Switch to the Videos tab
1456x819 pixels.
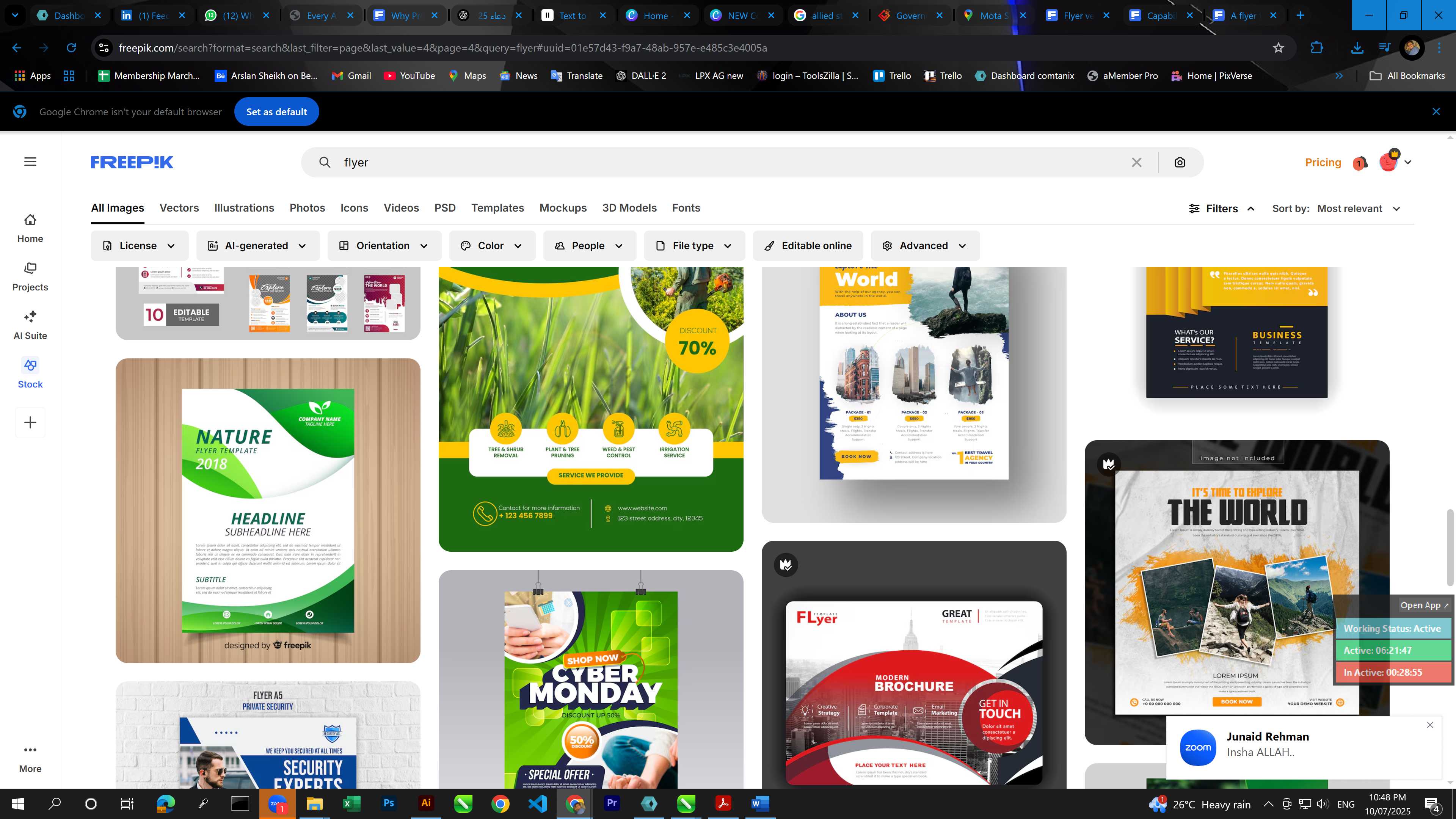pyautogui.click(x=401, y=208)
